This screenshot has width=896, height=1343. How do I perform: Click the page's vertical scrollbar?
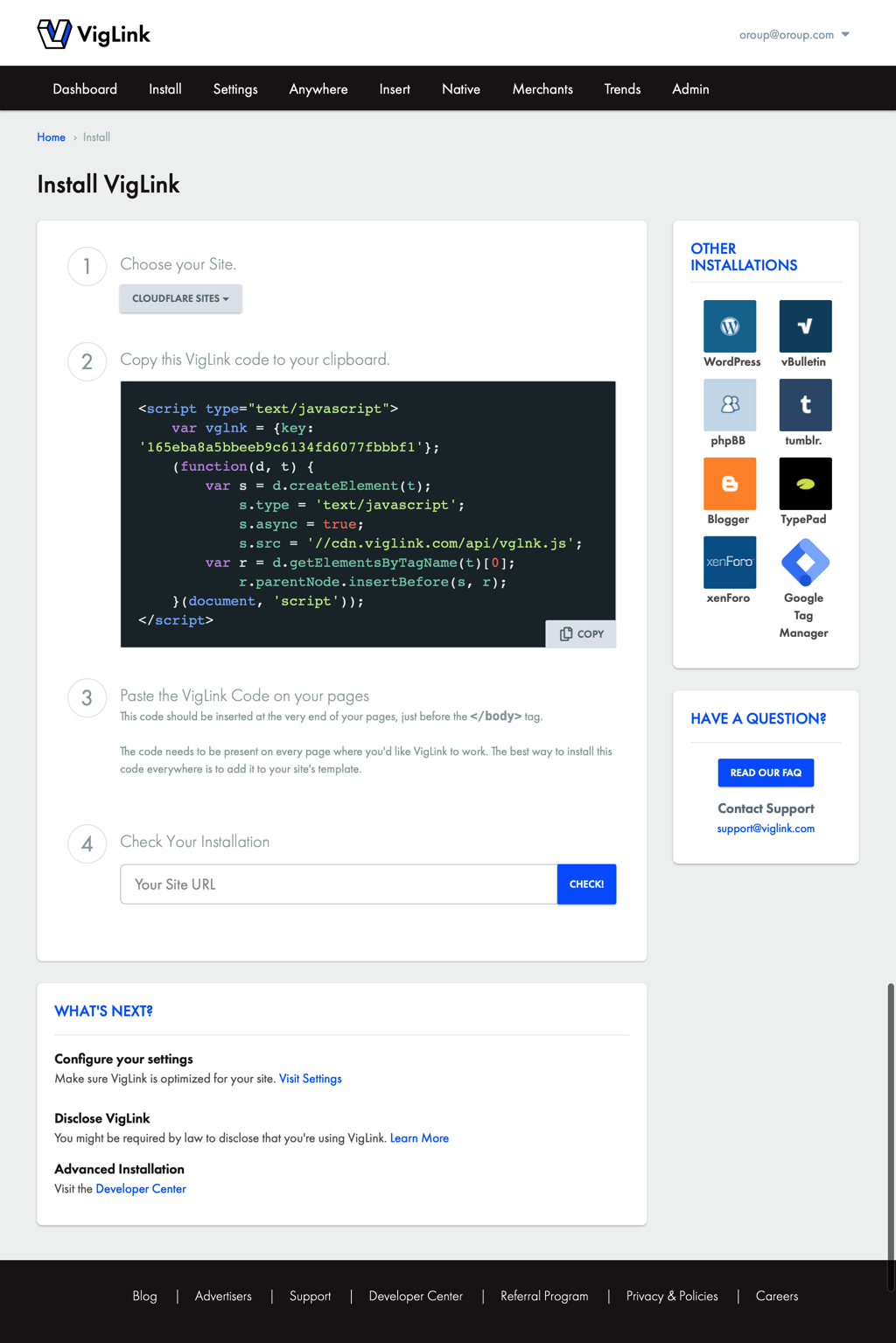point(891,1137)
